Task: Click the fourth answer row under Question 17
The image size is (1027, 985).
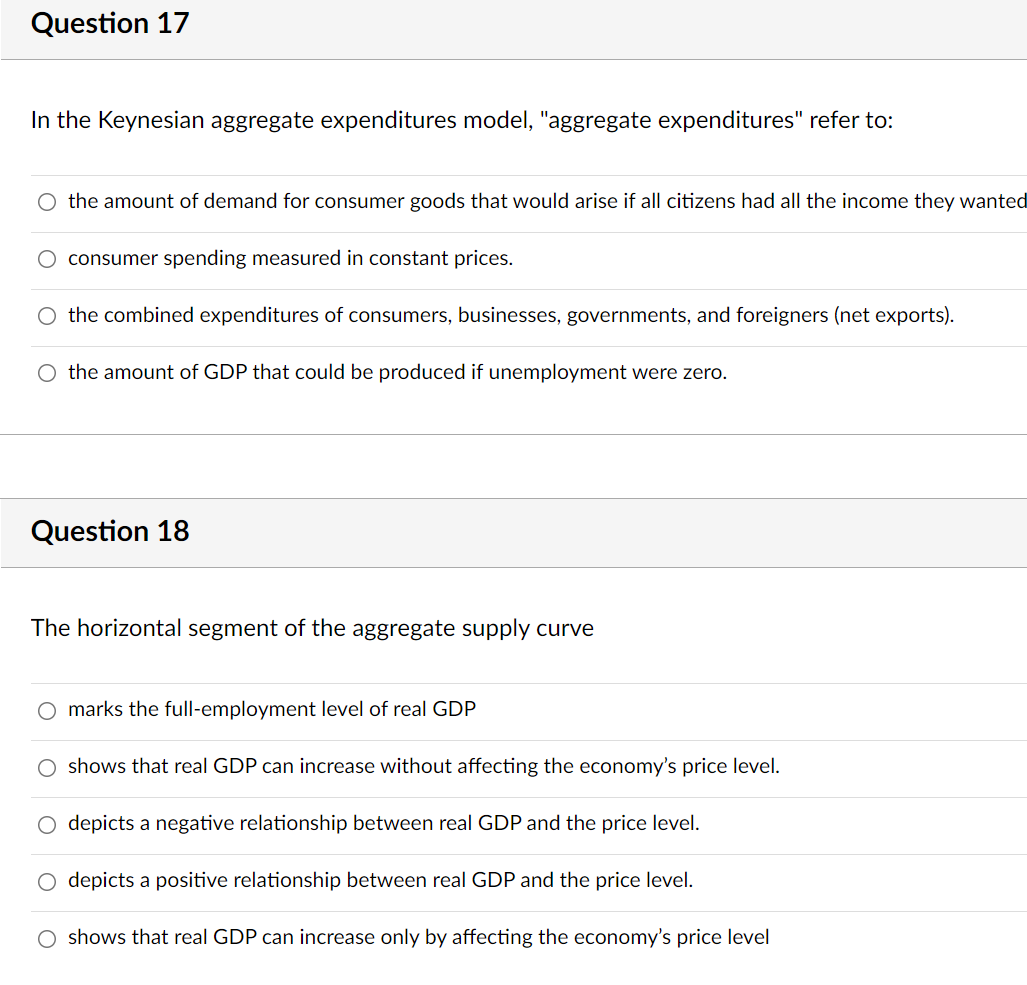Action: (396, 373)
